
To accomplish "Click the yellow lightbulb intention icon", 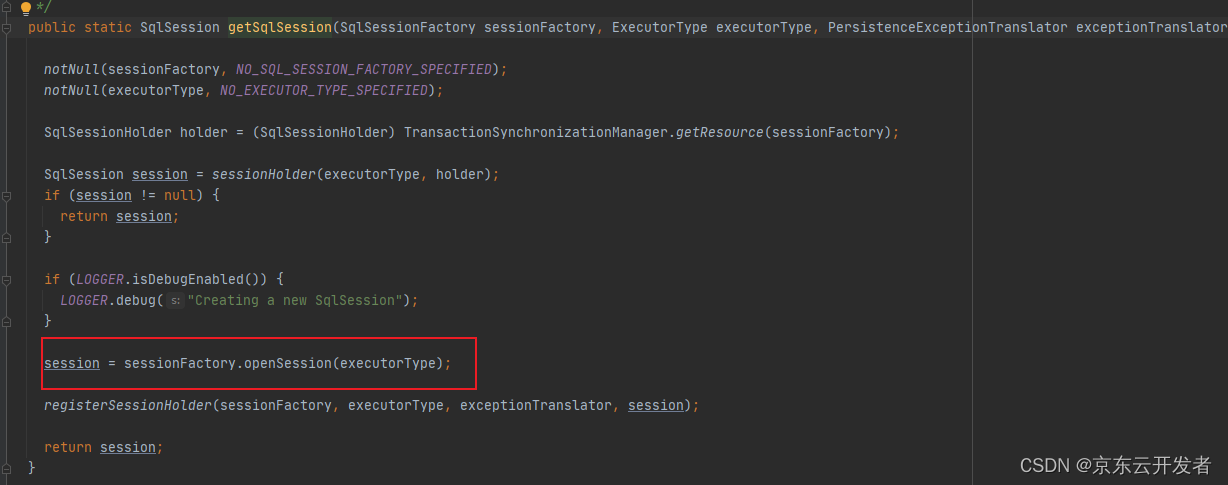I will (26, 7).
